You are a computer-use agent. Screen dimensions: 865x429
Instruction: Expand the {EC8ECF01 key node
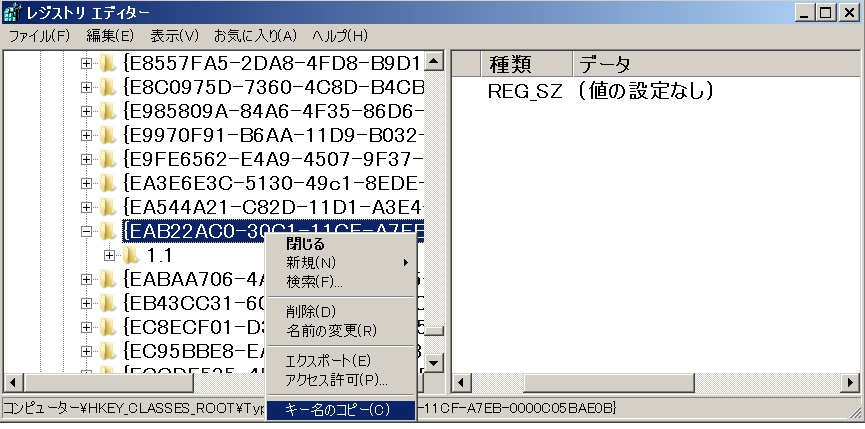click(86, 326)
